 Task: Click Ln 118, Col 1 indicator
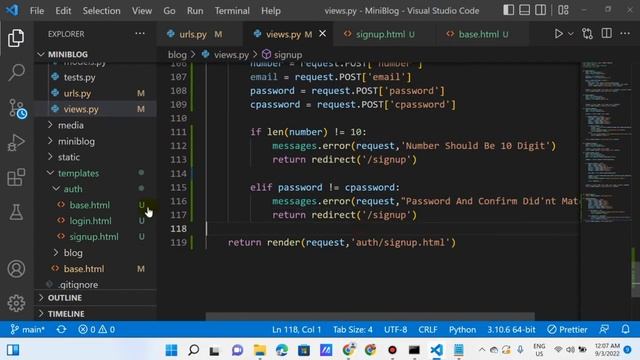click(x=296, y=329)
